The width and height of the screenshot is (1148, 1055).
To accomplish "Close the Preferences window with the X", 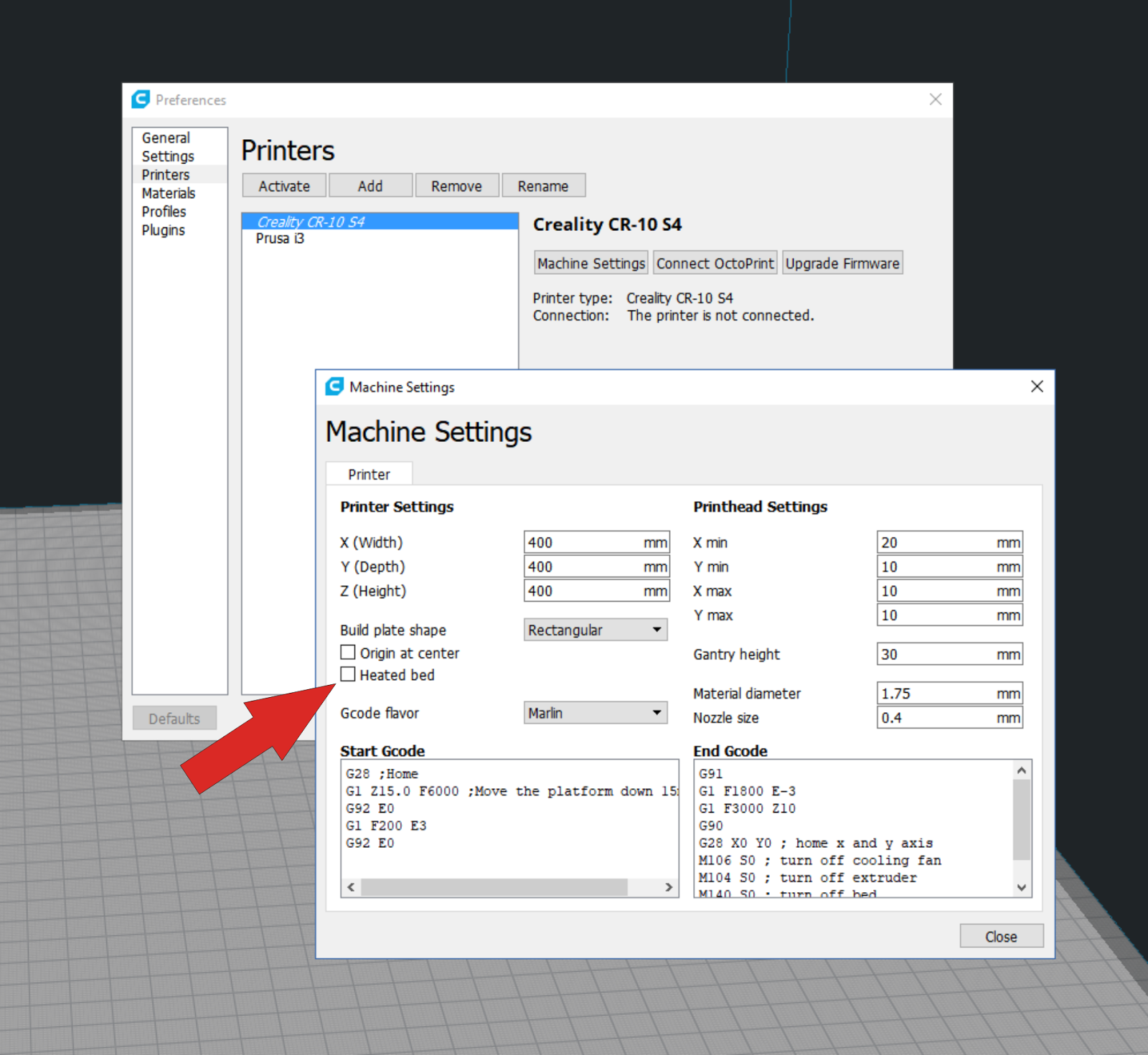I will click(936, 100).
